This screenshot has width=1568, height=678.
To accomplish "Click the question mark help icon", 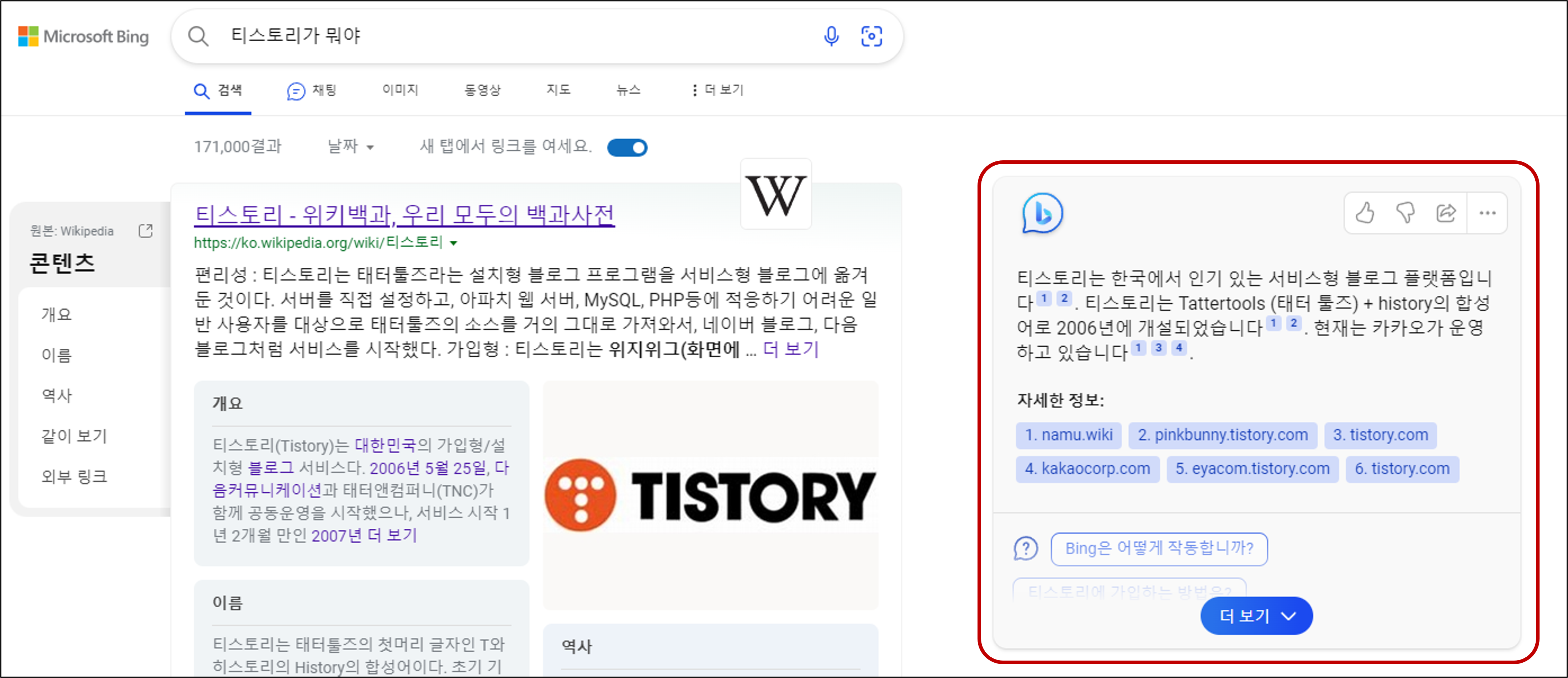I will click(1026, 549).
